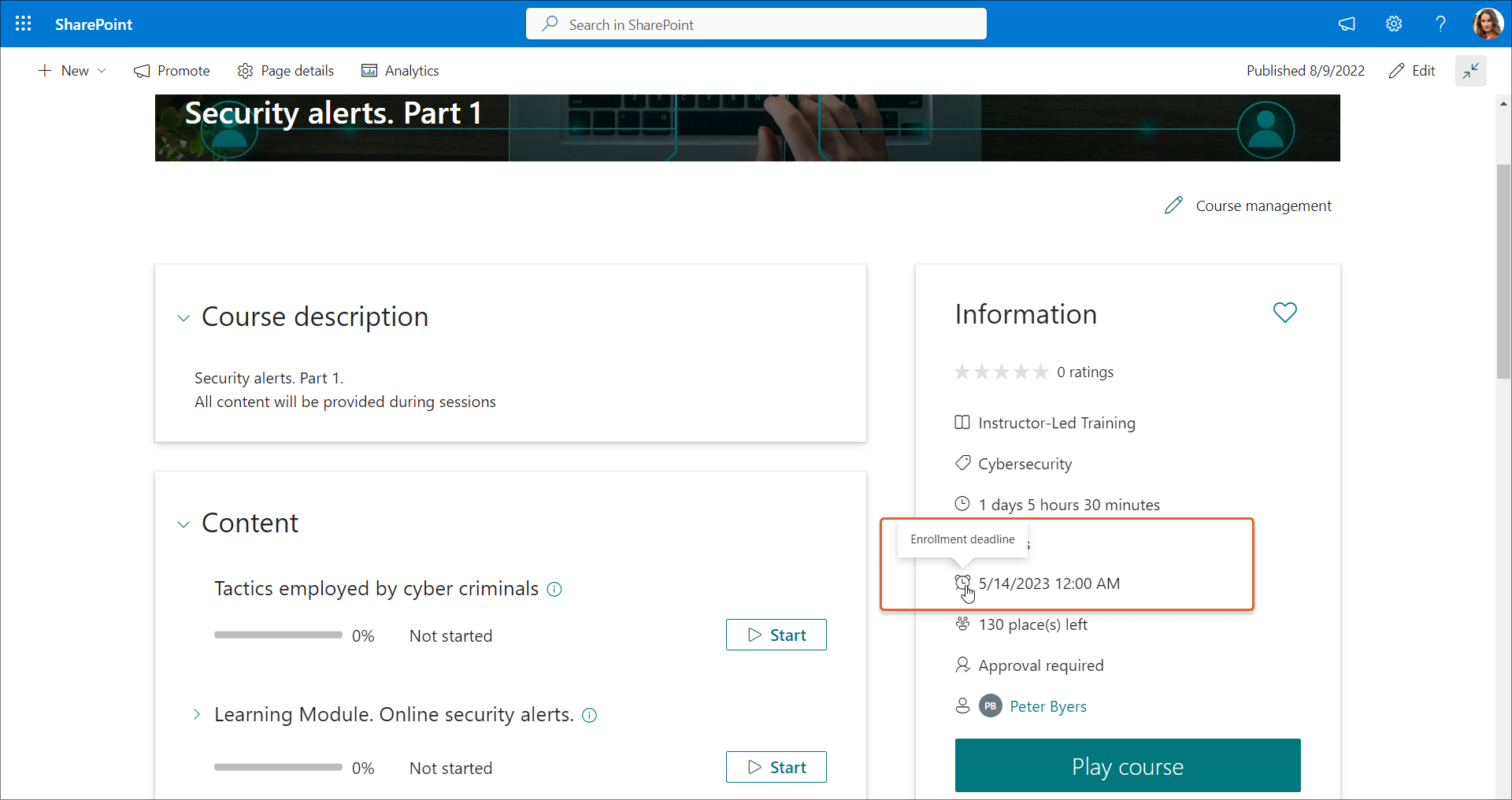The width and height of the screenshot is (1512, 800).
Task: Open the New dropdown menu
Action: [72, 71]
